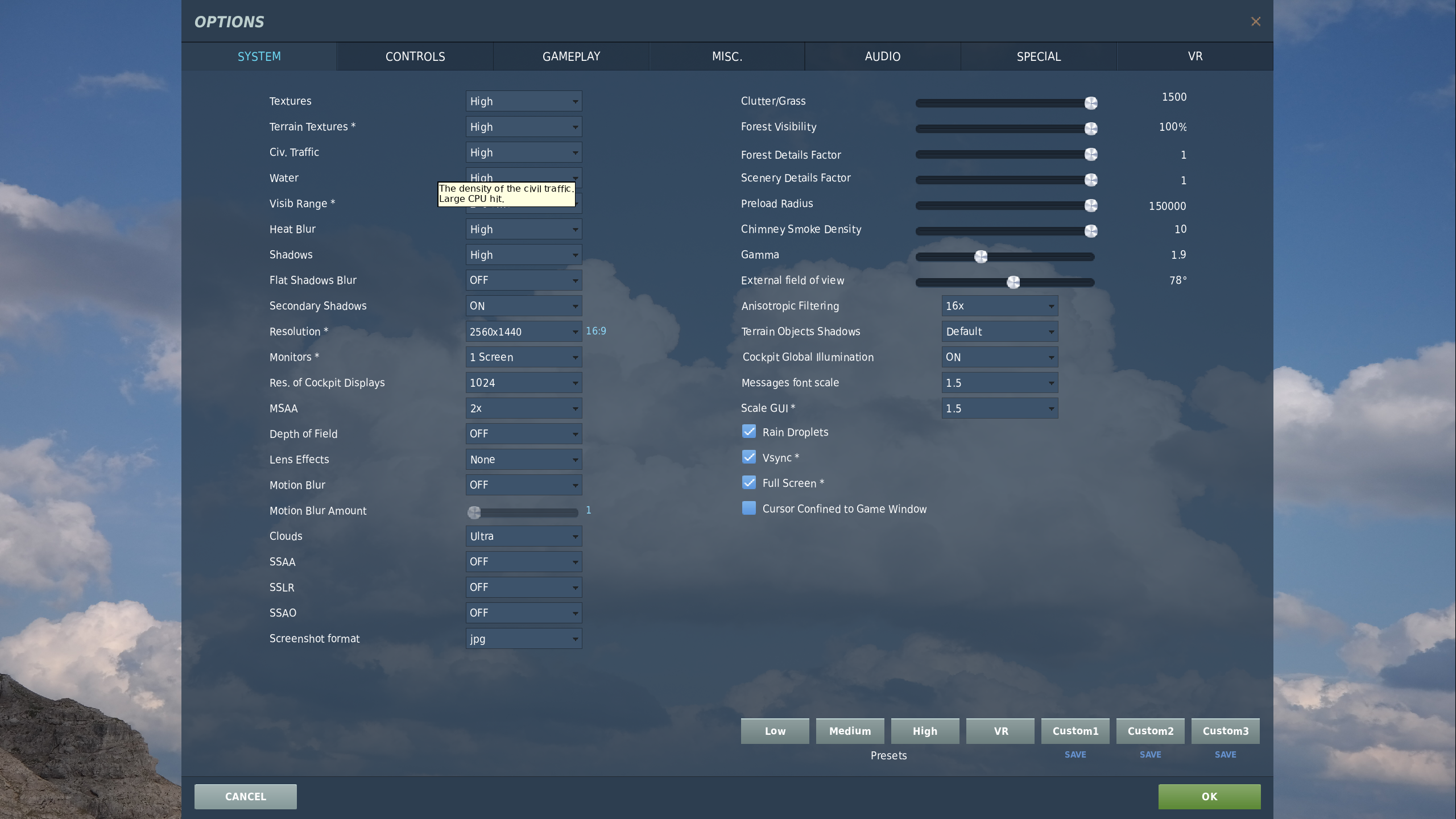
Task: Click SAVE under Custom3
Action: (x=1225, y=754)
